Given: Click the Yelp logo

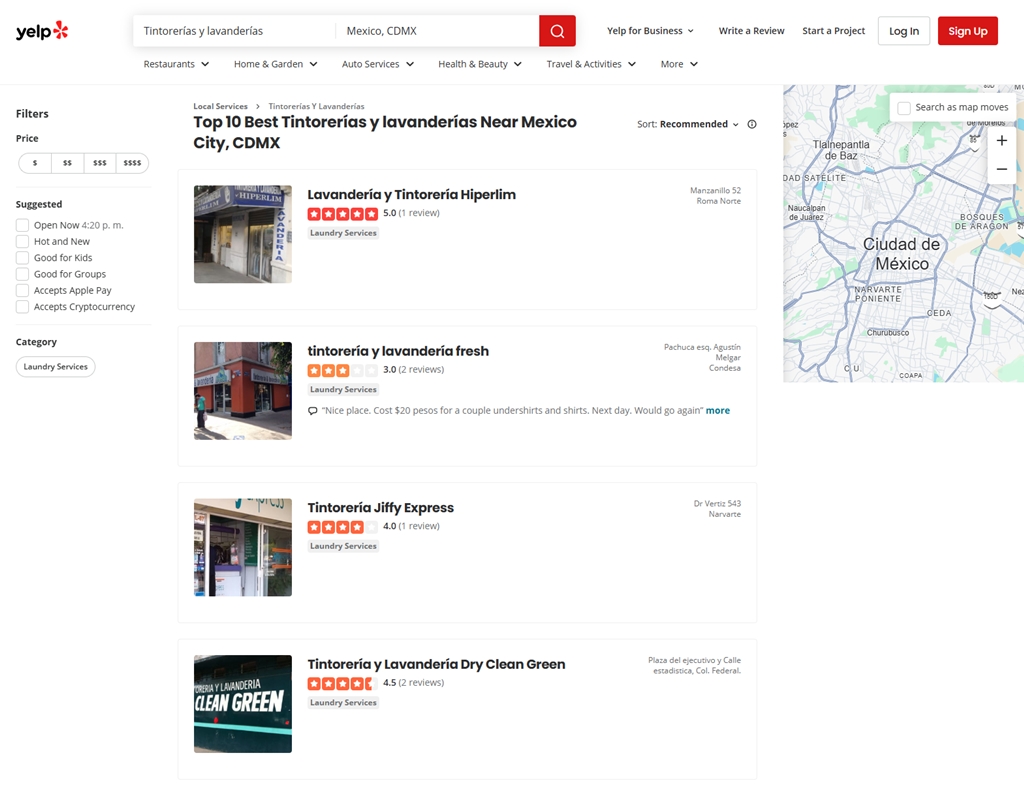Looking at the screenshot, I should [42, 31].
